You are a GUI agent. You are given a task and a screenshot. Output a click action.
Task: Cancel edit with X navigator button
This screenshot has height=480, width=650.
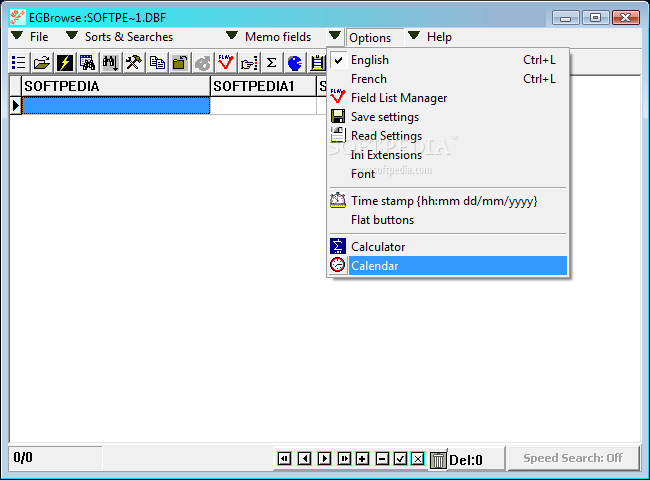coord(418,458)
